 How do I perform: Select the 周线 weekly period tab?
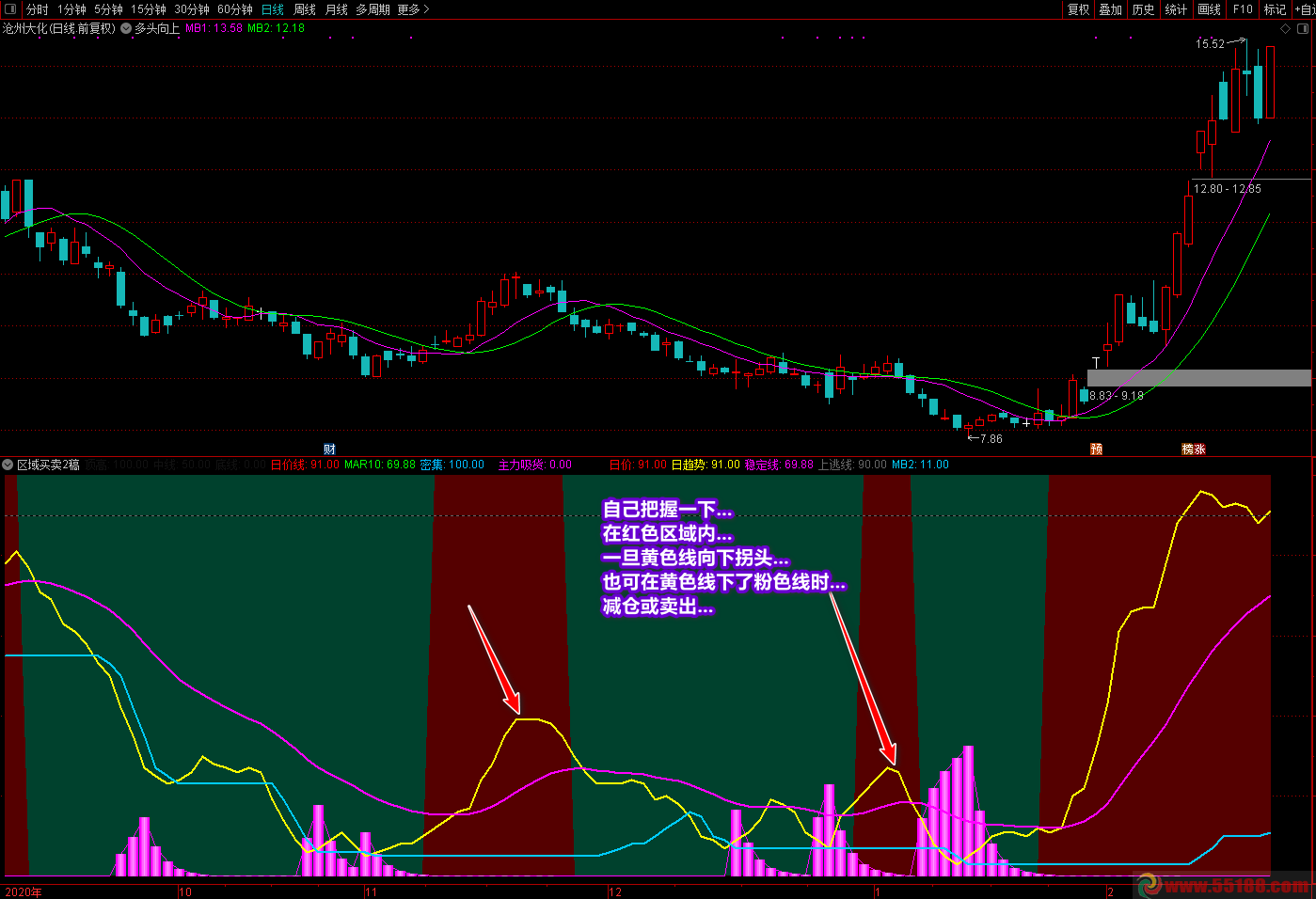pos(305,9)
